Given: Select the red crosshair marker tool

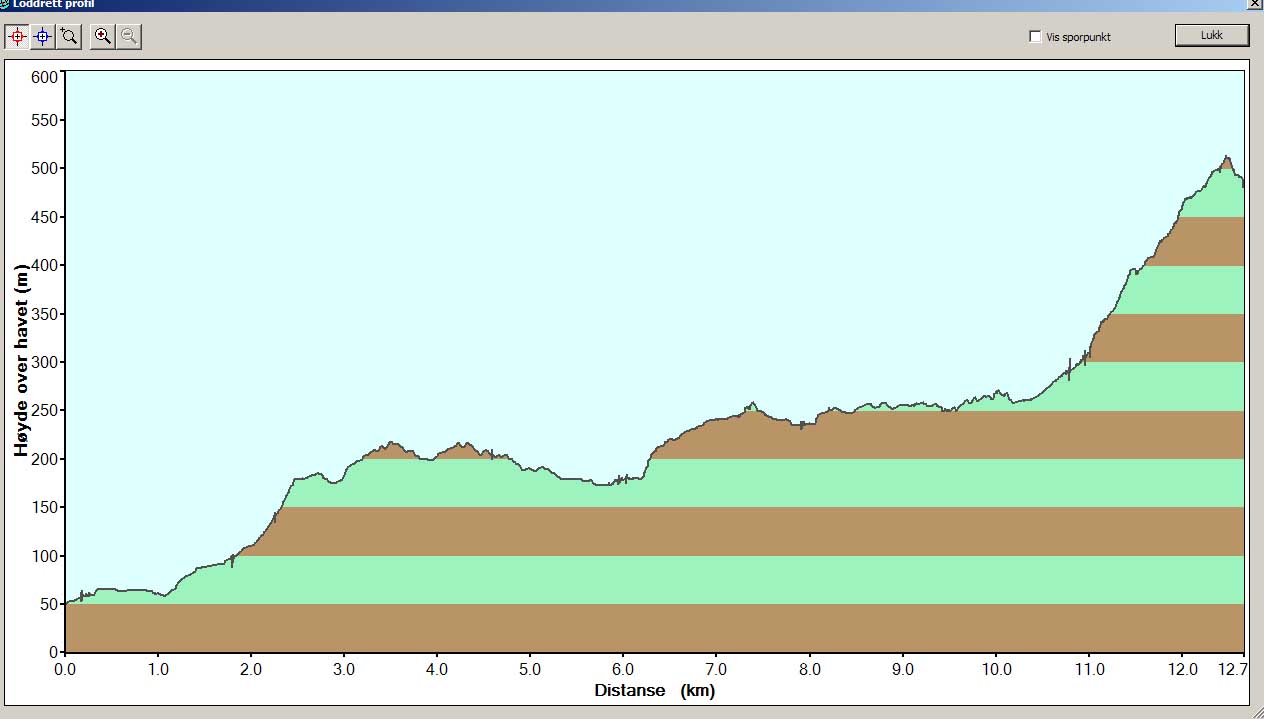Looking at the screenshot, I should [x=17, y=37].
